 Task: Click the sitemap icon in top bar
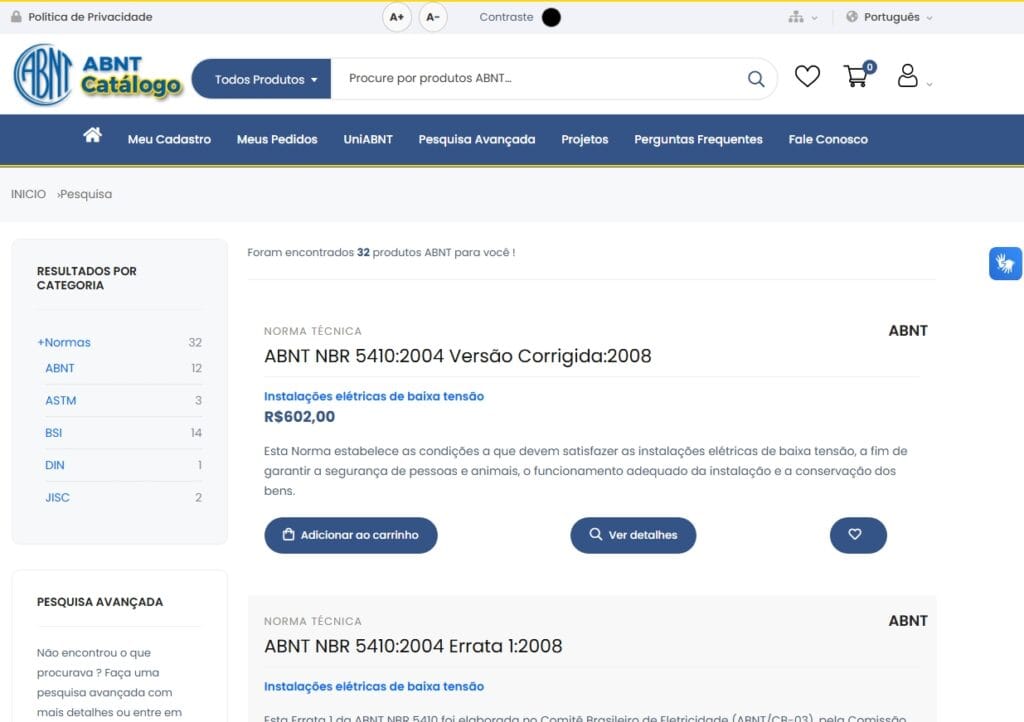(795, 17)
